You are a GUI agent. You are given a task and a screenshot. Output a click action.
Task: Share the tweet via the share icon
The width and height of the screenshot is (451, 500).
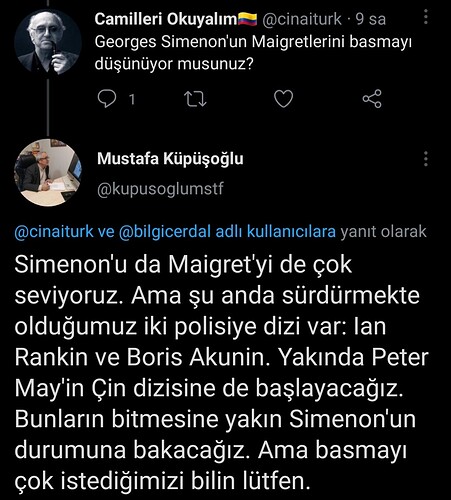click(372, 99)
